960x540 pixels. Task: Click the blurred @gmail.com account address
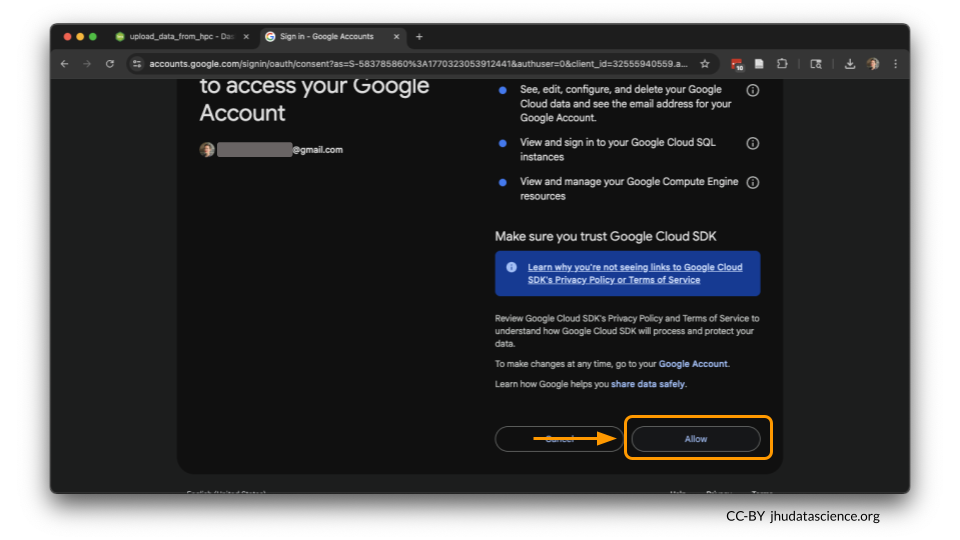tap(280, 149)
